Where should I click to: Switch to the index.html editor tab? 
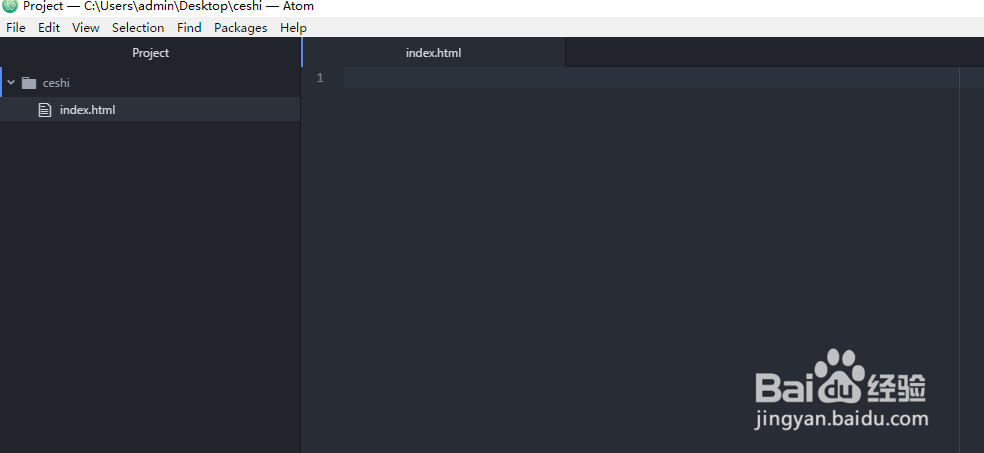click(434, 53)
